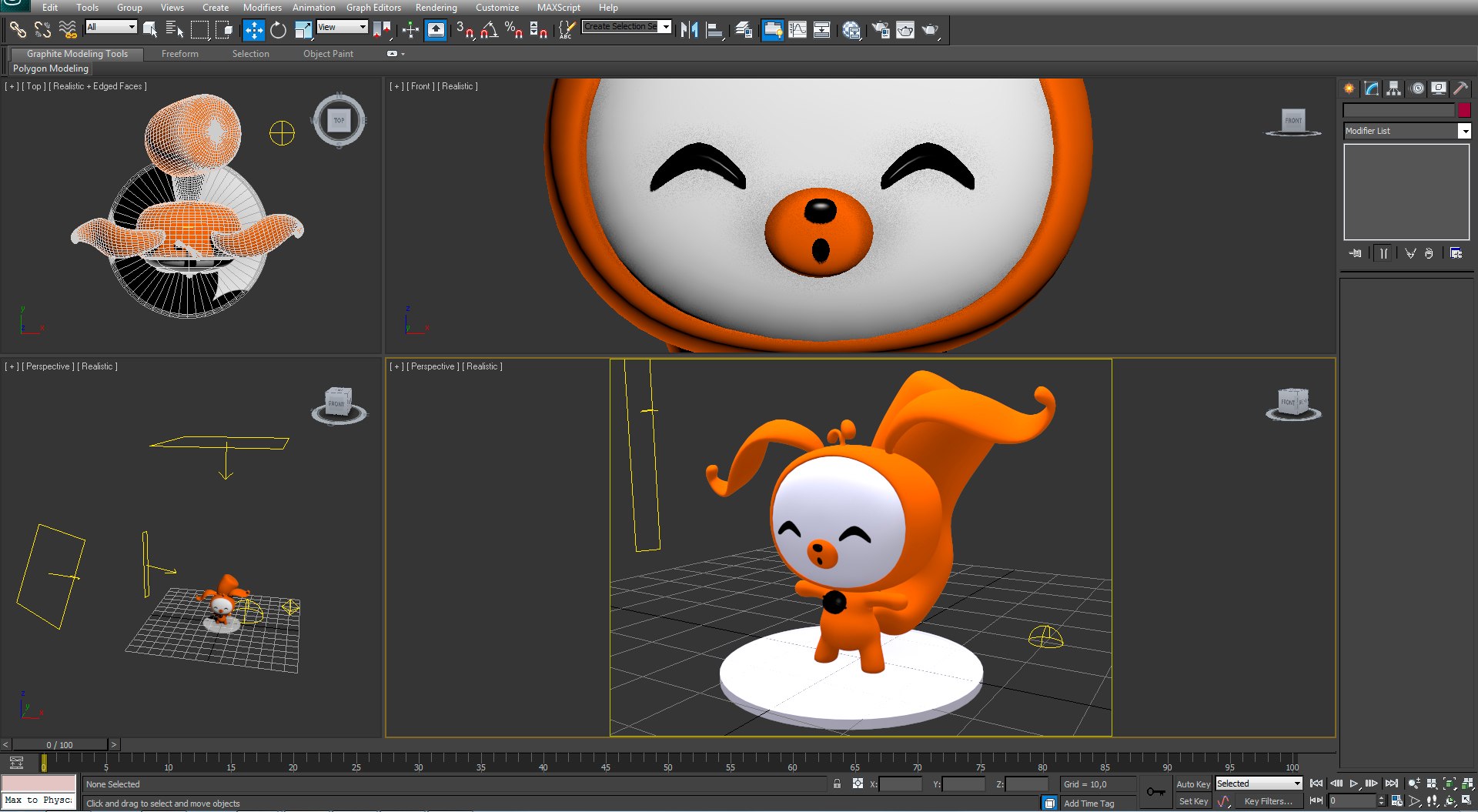Play the animation
This screenshot has width=1478, height=812.
tap(1354, 784)
